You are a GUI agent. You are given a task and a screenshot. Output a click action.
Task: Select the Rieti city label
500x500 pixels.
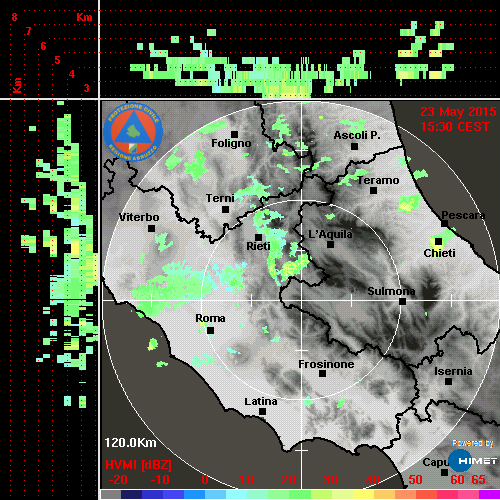[258, 246]
